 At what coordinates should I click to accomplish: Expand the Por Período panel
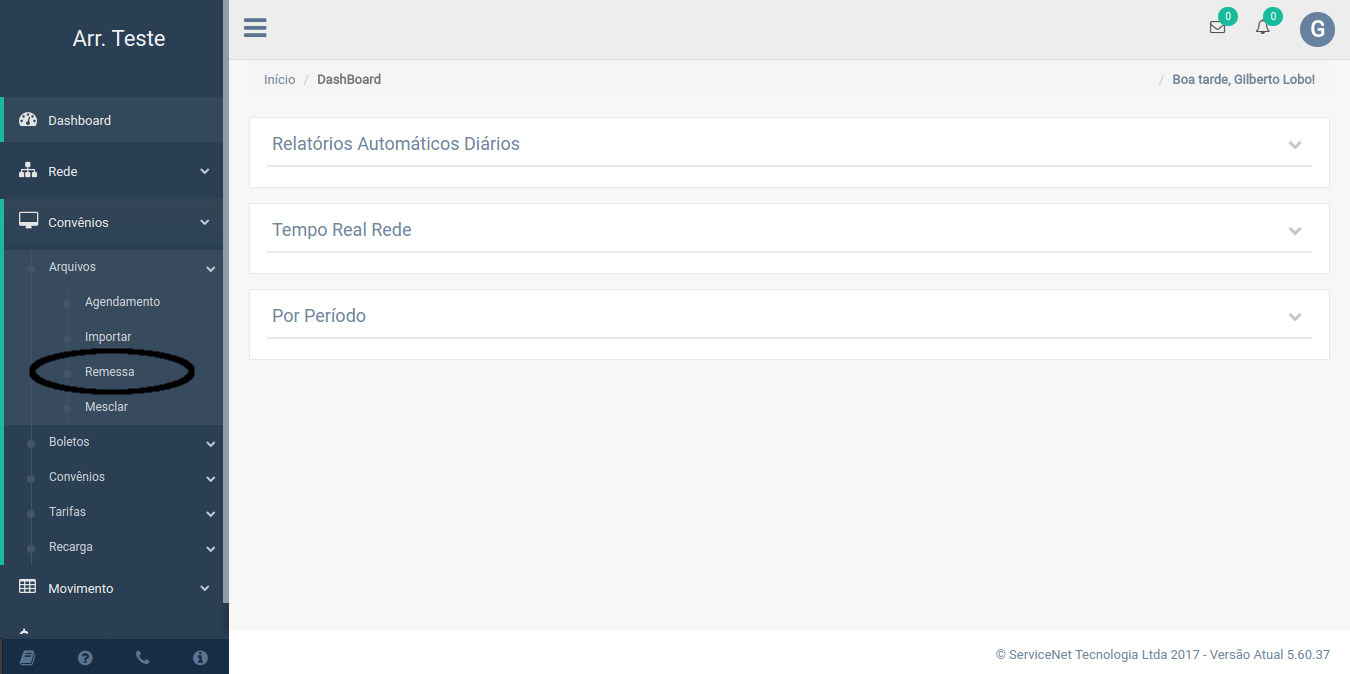[1295, 317]
